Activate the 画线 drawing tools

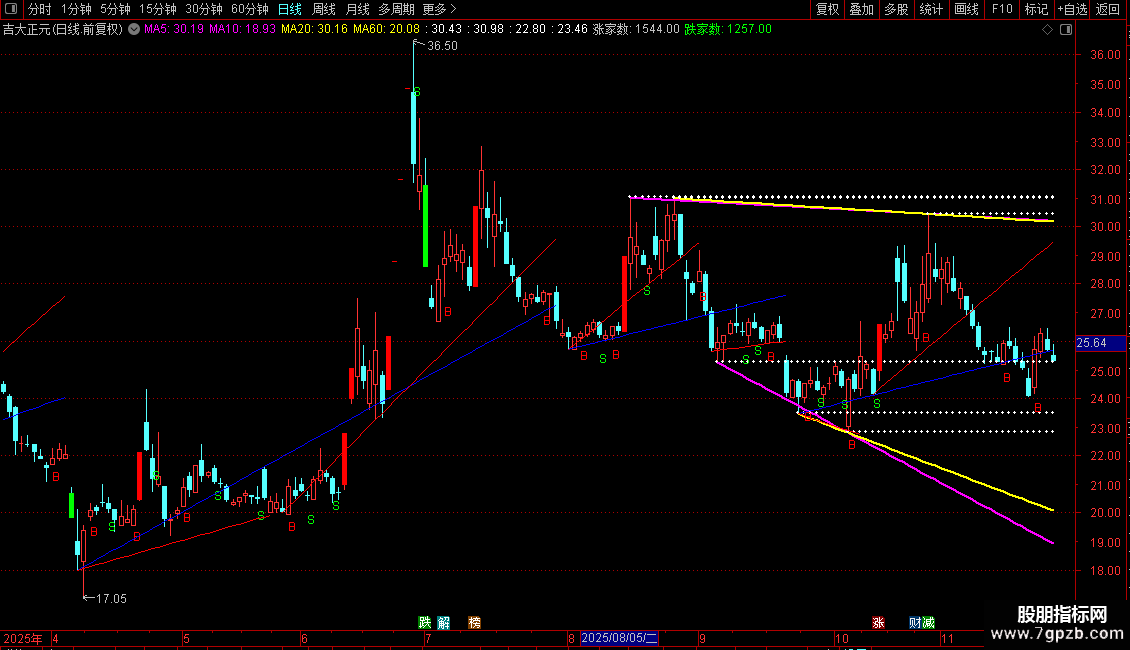coord(966,9)
